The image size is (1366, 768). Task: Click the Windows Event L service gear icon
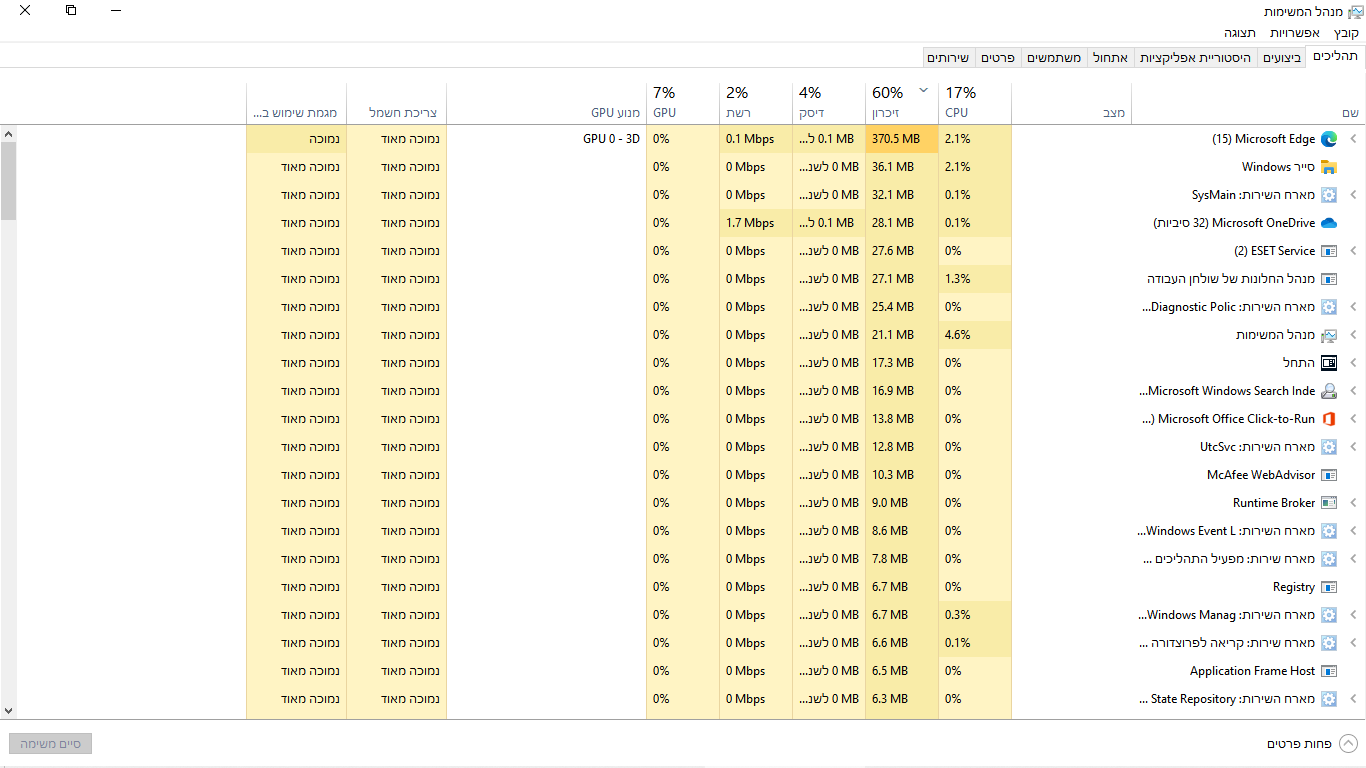click(x=1329, y=531)
